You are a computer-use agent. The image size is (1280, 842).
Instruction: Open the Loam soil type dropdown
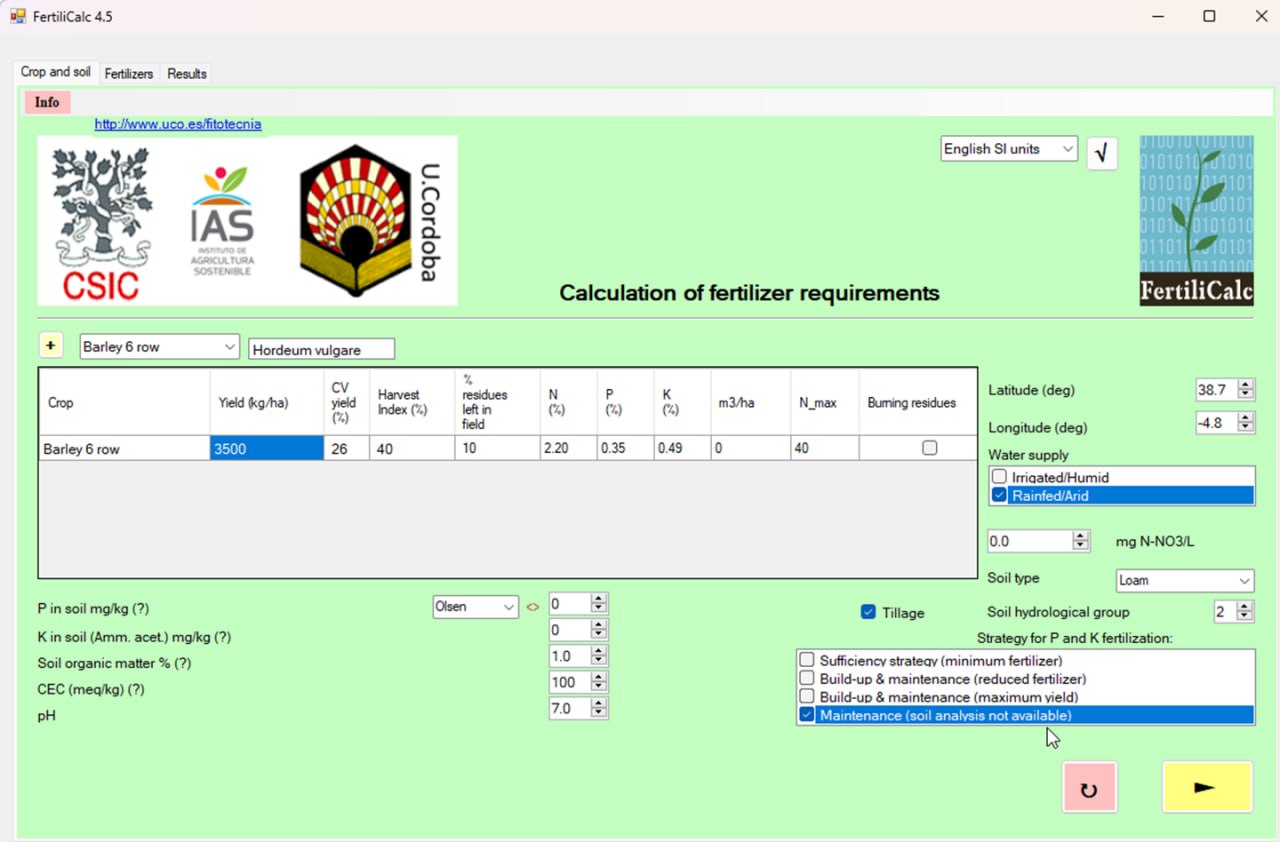(1185, 580)
